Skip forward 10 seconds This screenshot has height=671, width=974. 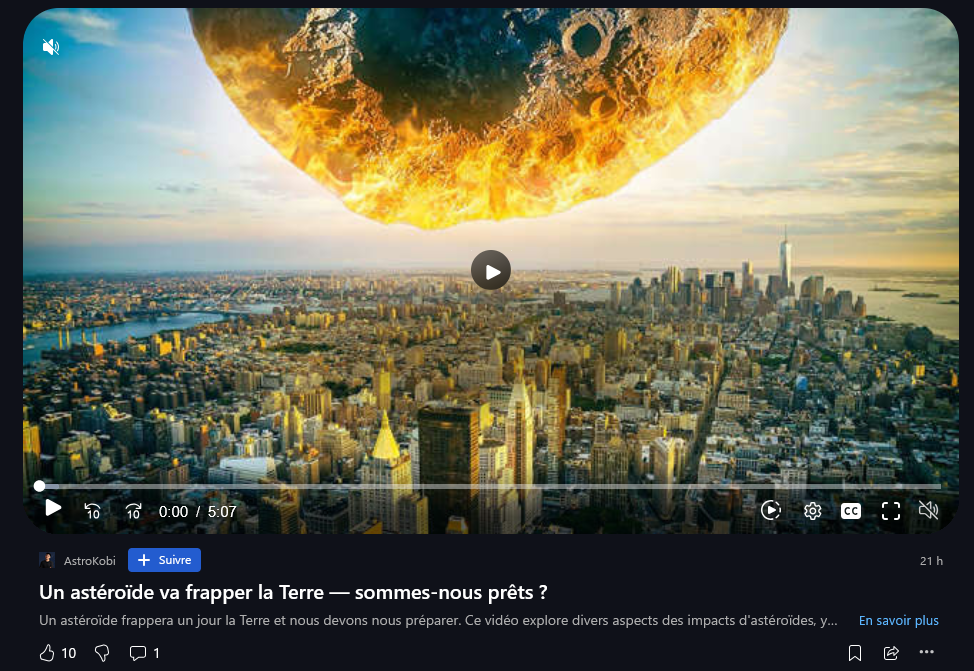[x=134, y=511]
